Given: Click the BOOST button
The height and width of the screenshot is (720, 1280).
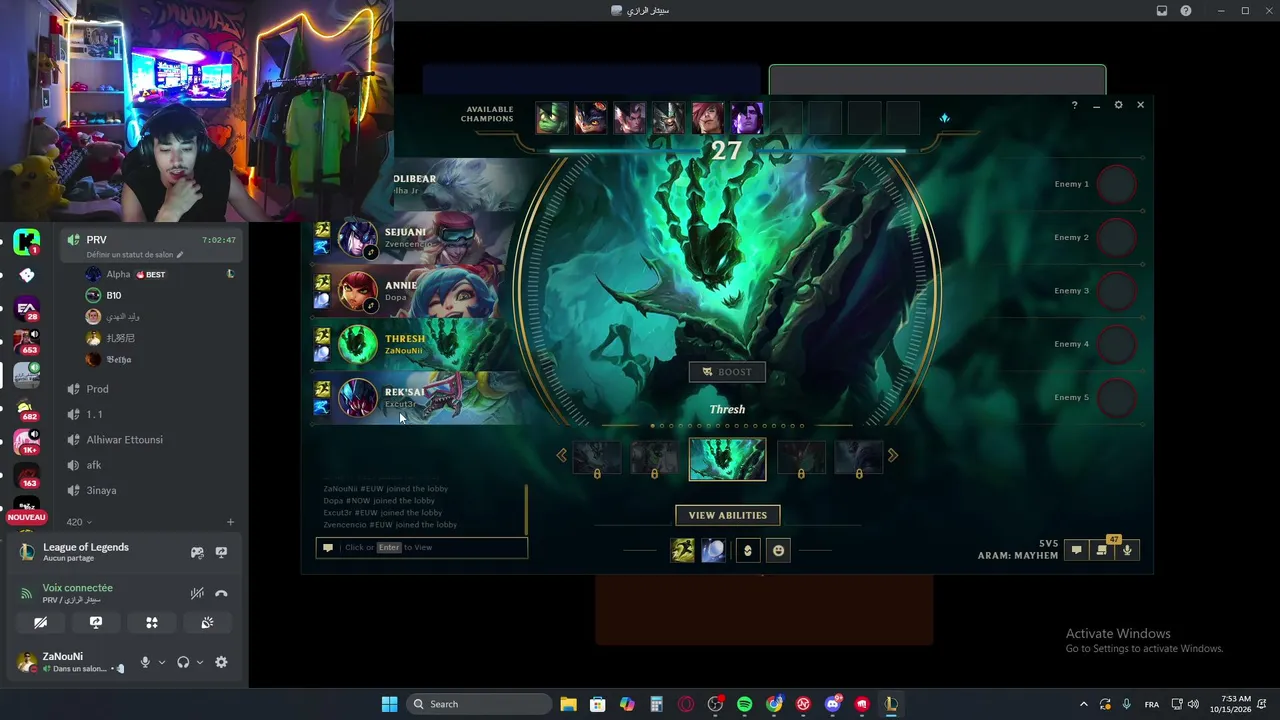Looking at the screenshot, I should coord(727,372).
